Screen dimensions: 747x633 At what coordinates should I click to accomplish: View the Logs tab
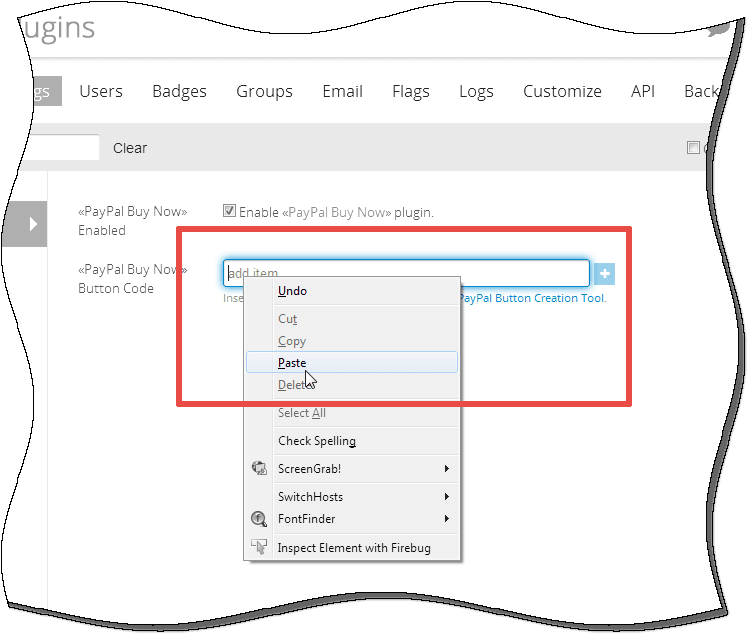(x=476, y=91)
